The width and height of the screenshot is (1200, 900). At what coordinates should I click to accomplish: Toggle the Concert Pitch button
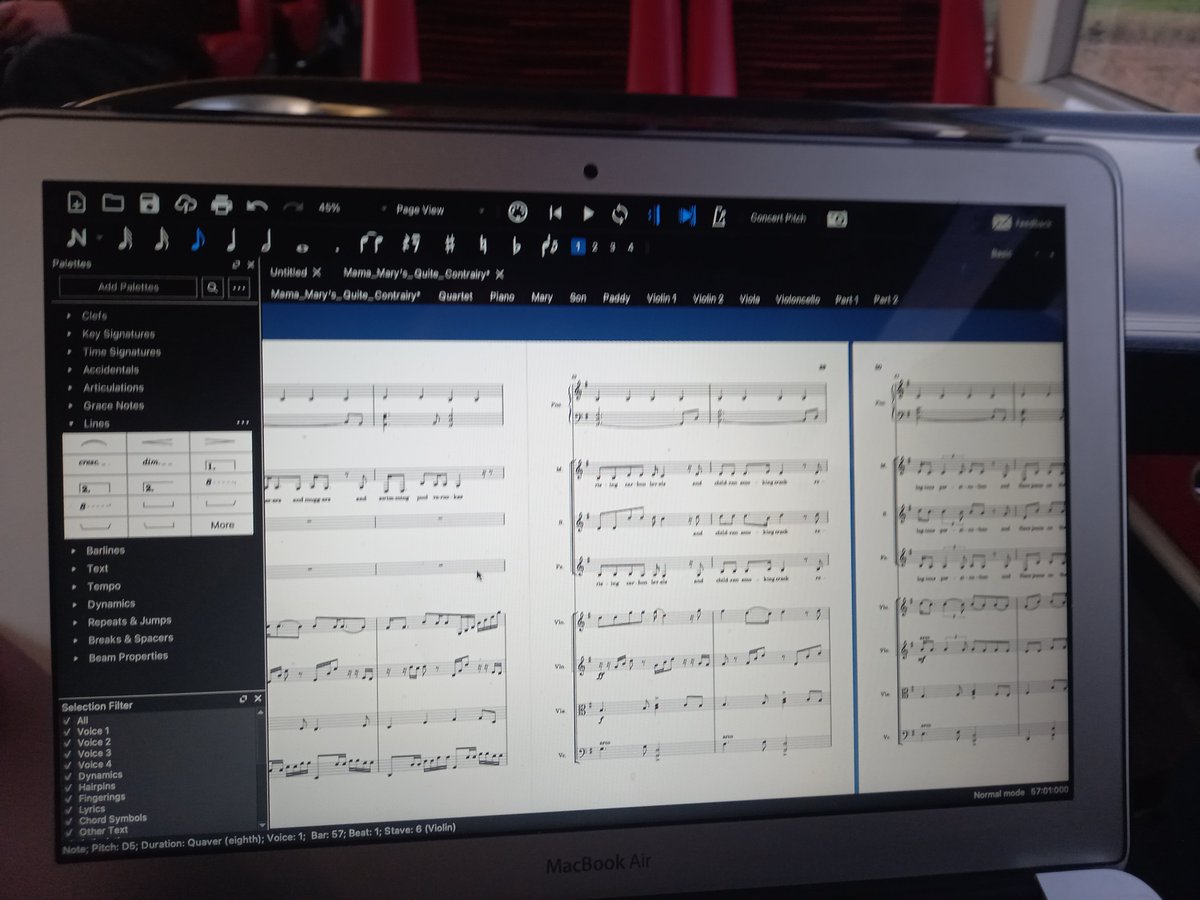tap(778, 218)
